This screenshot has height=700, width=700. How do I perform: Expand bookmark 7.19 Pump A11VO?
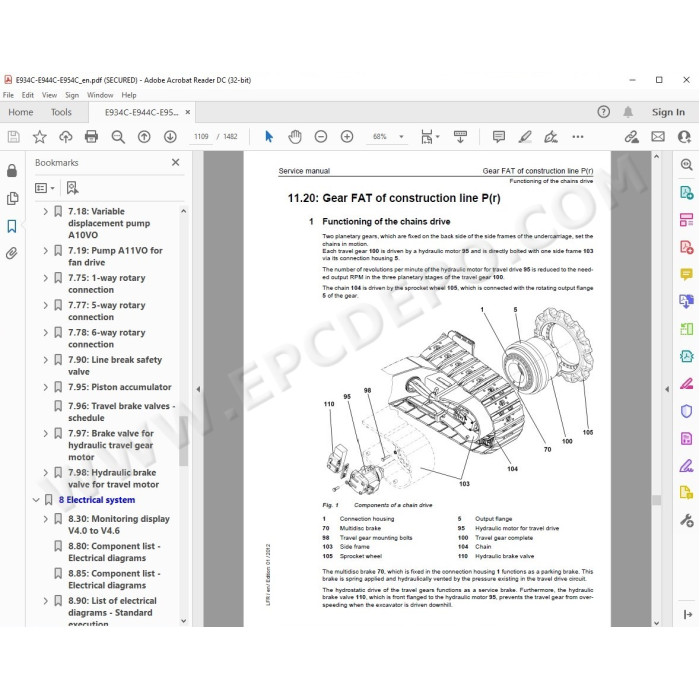46,250
